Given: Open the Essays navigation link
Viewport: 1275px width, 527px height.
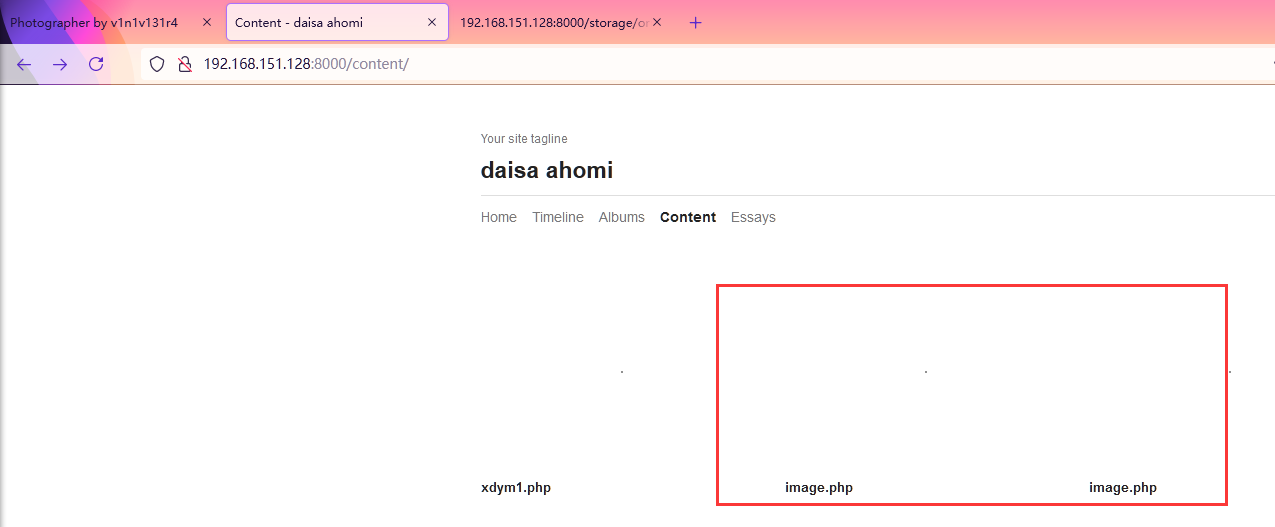Looking at the screenshot, I should tap(753, 217).
